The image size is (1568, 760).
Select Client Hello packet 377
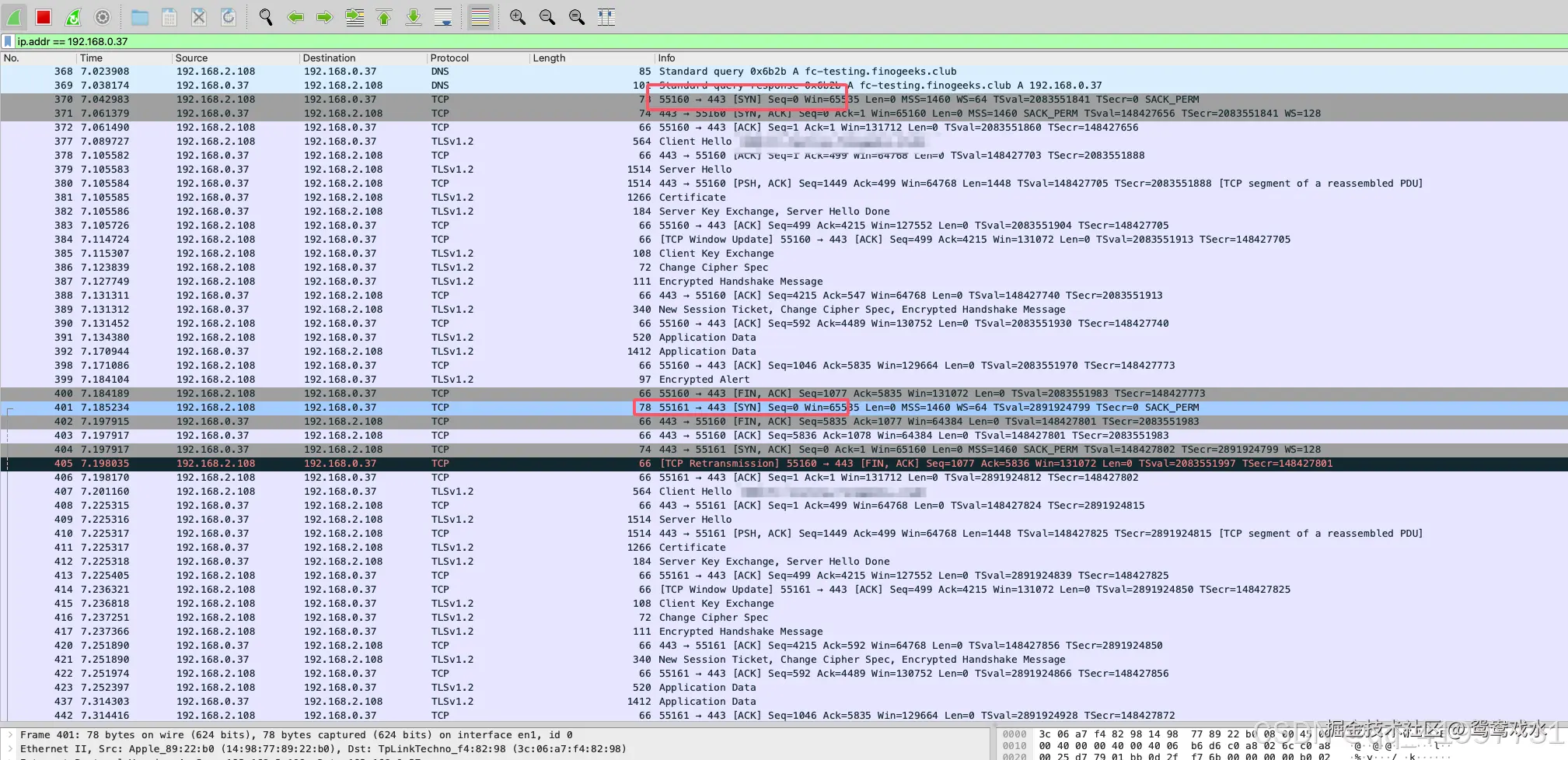click(784, 142)
